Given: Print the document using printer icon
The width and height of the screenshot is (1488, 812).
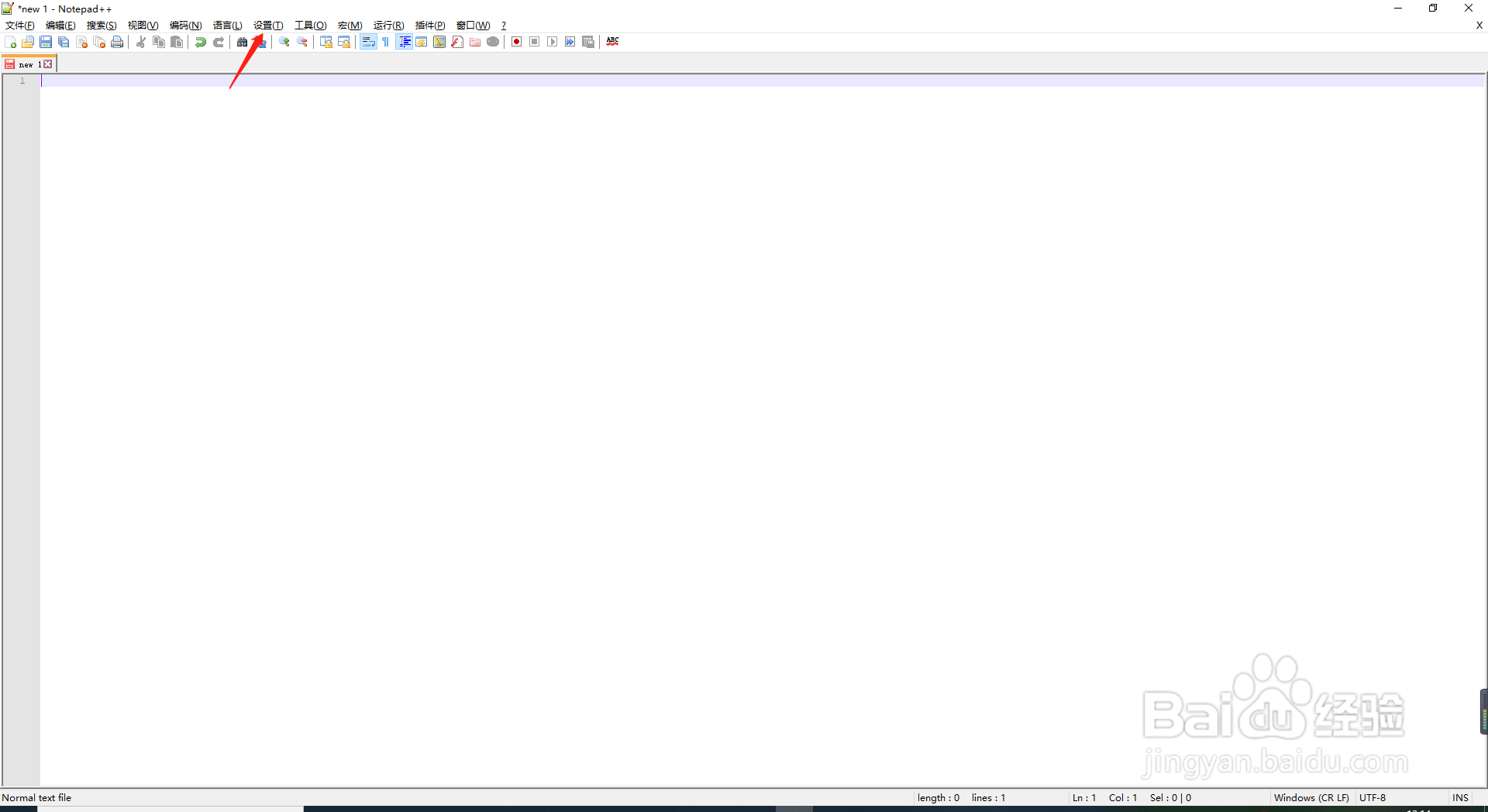Looking at the screenshot, I should coord(117,42).
